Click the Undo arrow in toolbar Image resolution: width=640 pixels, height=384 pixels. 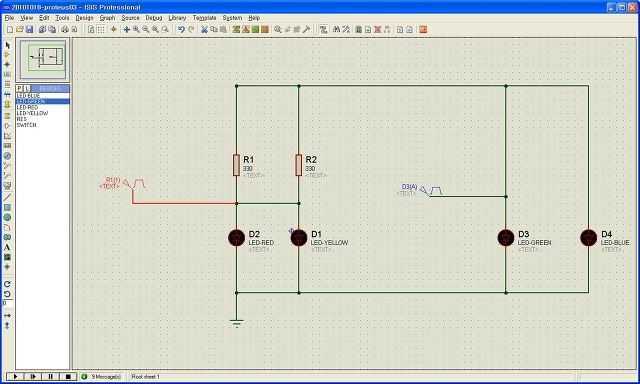tap(181, 29)
